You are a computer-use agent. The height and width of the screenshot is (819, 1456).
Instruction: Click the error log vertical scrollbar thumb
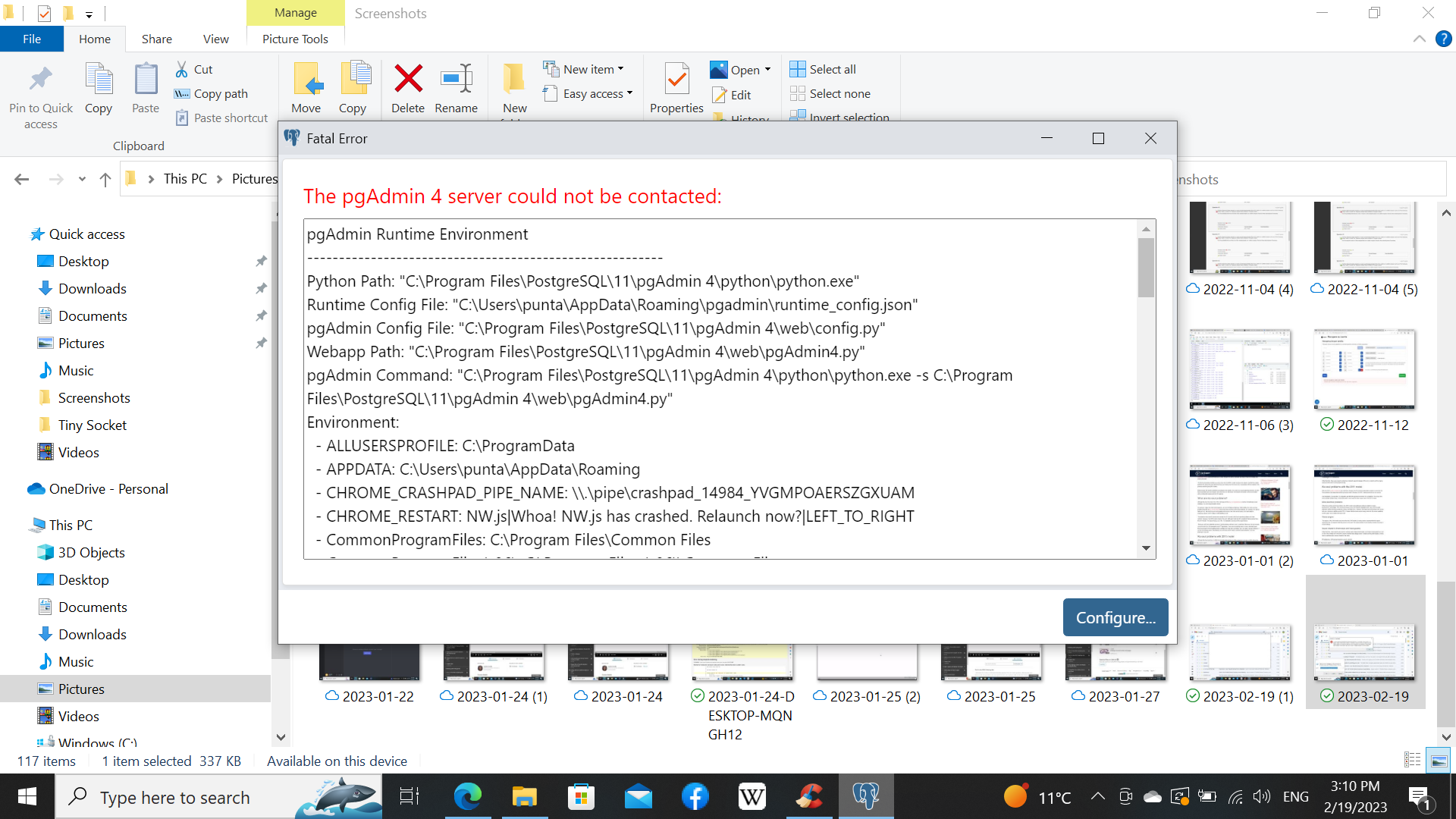point(1146,267)
